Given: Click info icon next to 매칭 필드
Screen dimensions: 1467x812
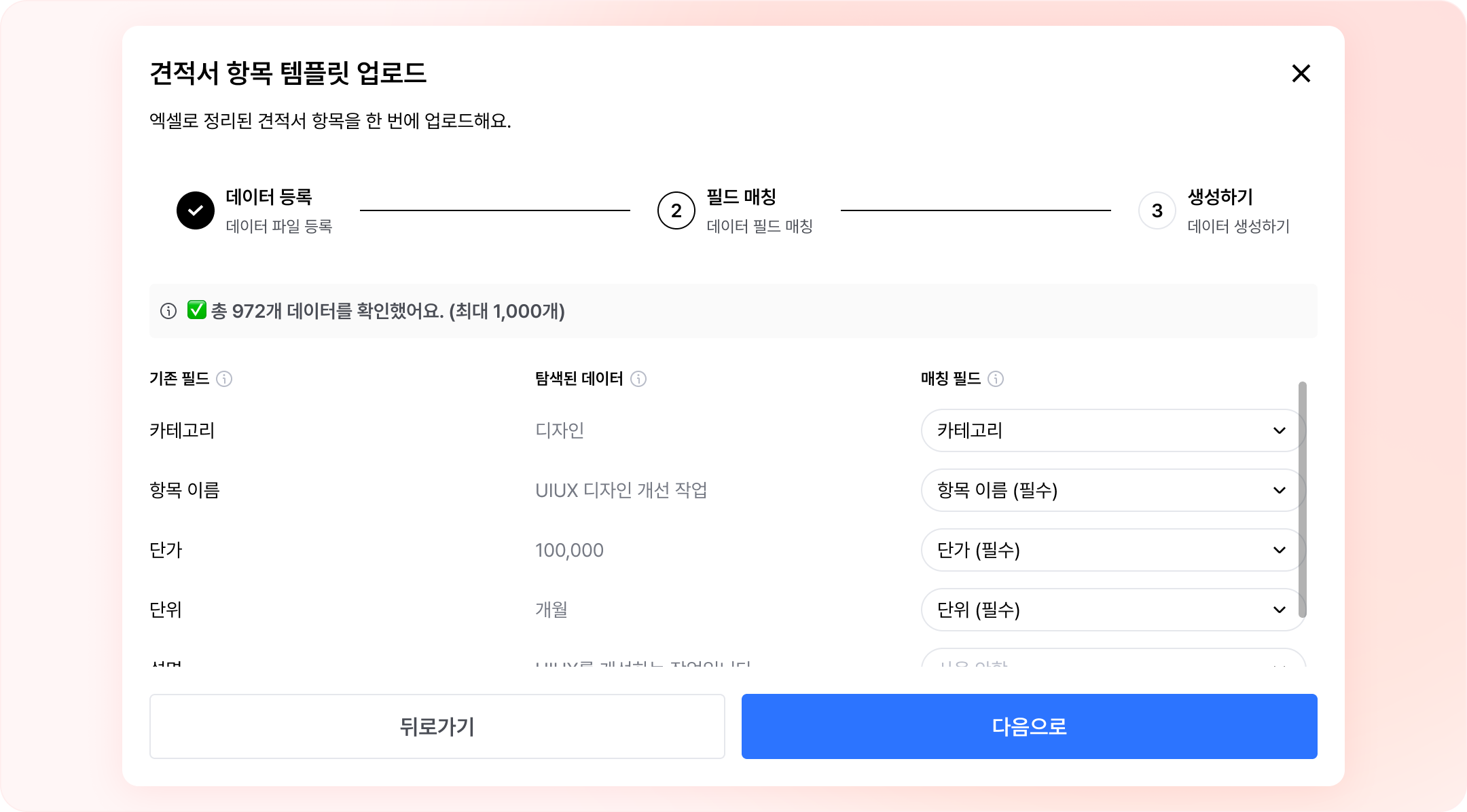Looking at the screenshot, I should click(x=996, y=379).
